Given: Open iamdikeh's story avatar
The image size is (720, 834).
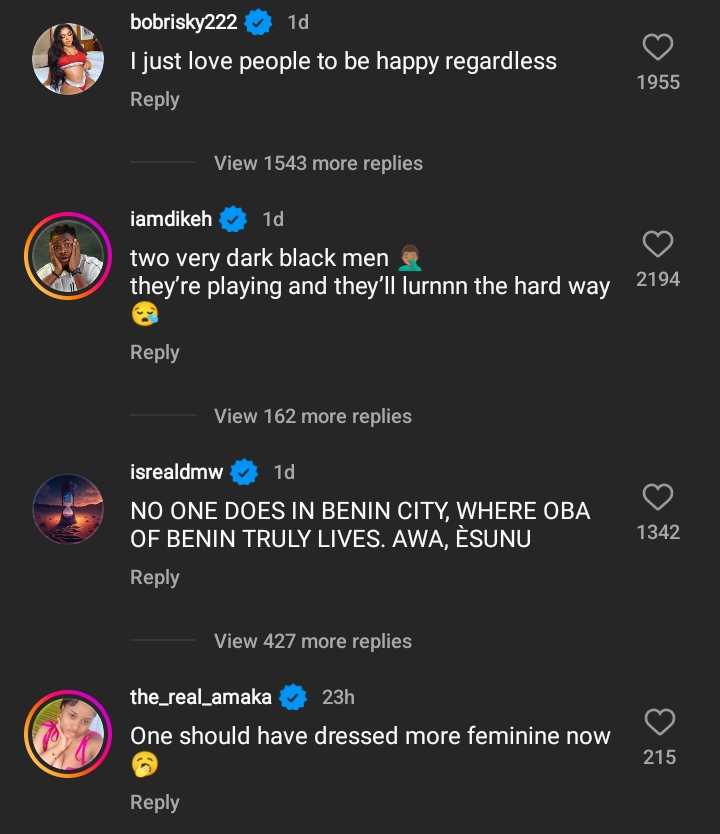Looking at the screenshot, I should pyautogui.click(x=69, y=256).
